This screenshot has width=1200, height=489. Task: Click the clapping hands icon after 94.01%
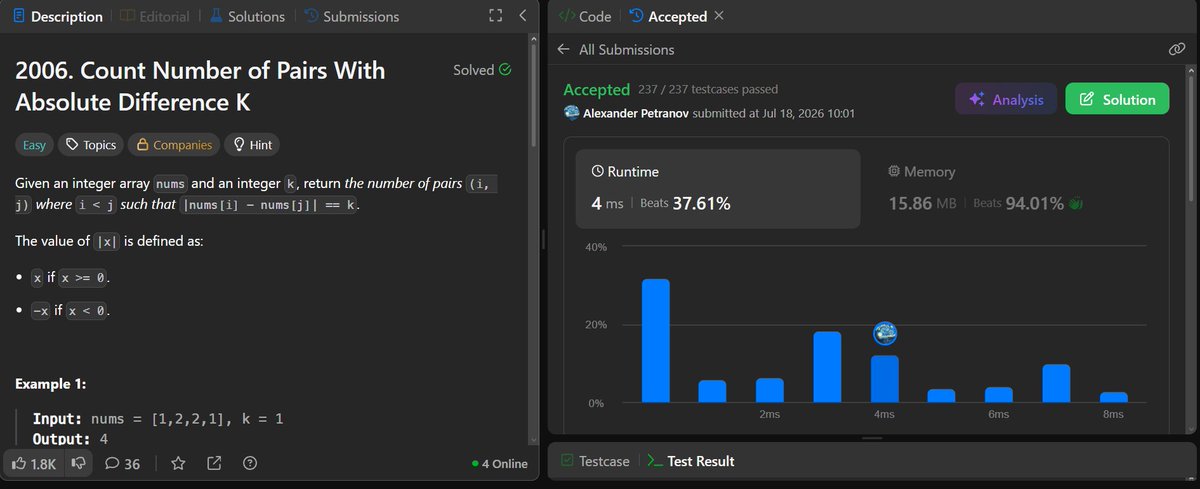coord(1075,203)
